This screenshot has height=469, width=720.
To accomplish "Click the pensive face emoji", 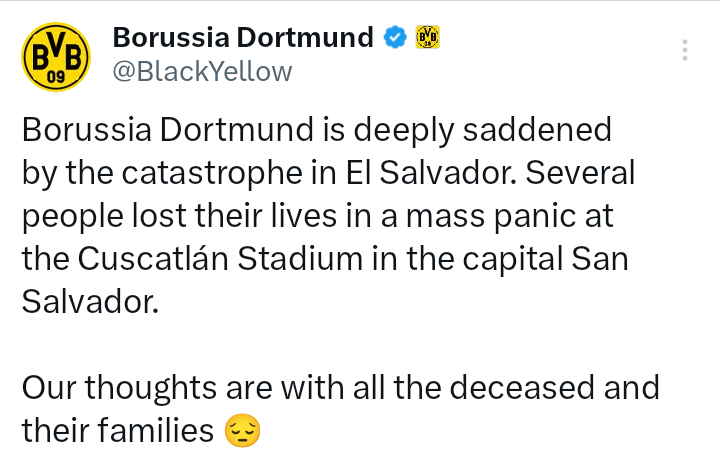I will [x=242, y=431].
